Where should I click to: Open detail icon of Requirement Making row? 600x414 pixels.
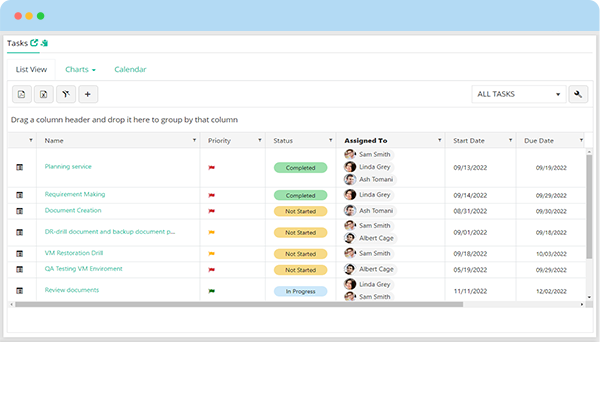(x=20, y=195)
